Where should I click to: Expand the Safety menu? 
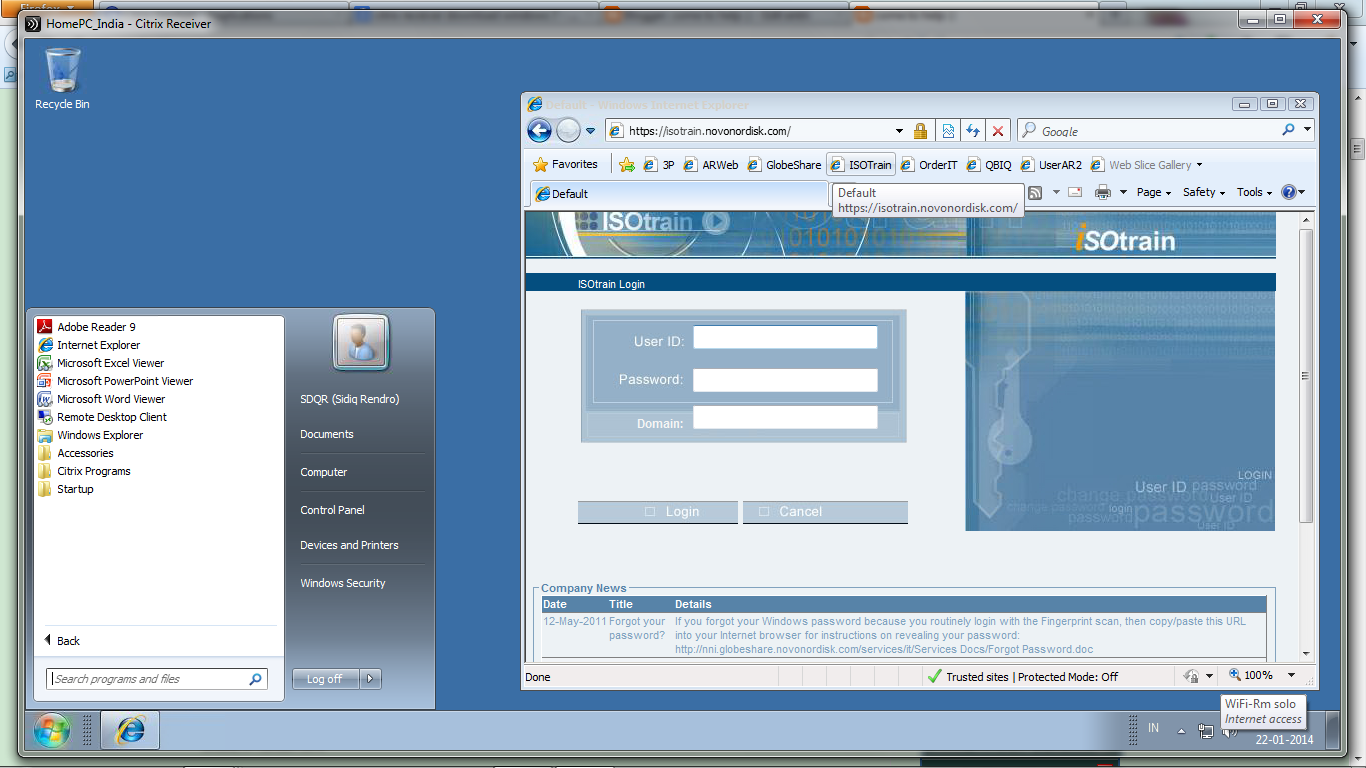(1198, 192)
